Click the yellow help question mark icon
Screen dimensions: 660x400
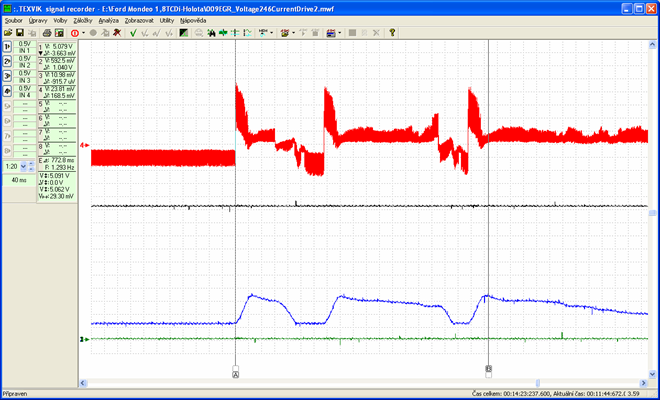pyautogui.click(x=392, y=33)
